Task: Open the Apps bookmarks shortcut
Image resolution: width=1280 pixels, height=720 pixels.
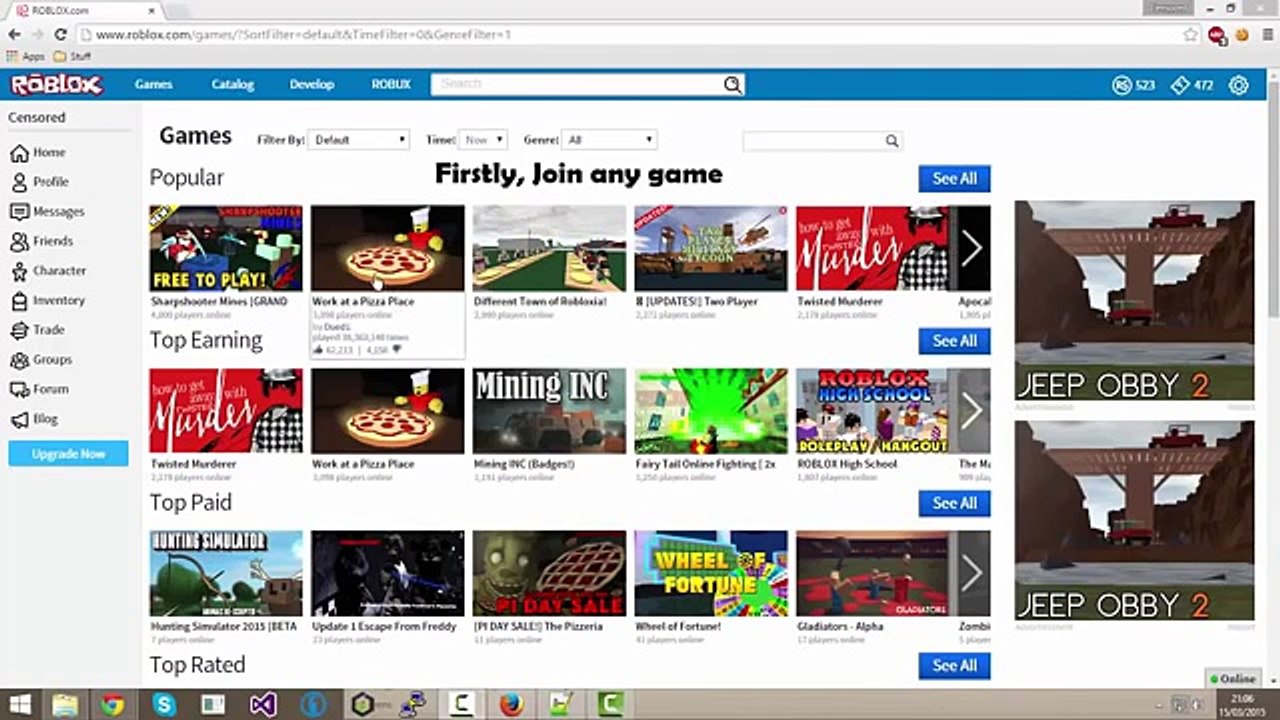Action: [x=26, y=57]
